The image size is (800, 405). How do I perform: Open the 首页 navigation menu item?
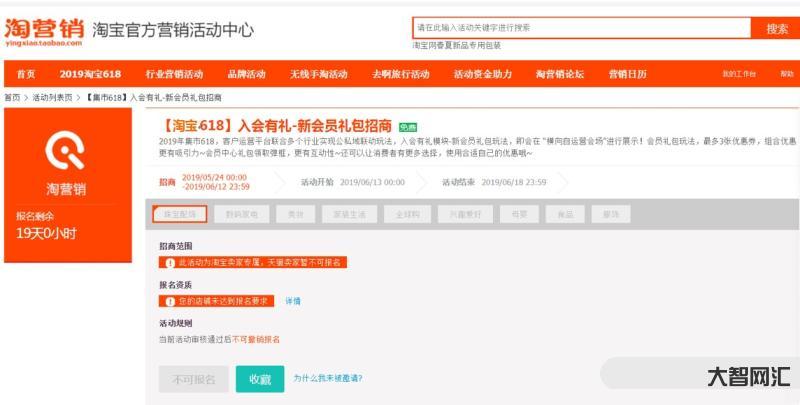(x=26, y=74)
